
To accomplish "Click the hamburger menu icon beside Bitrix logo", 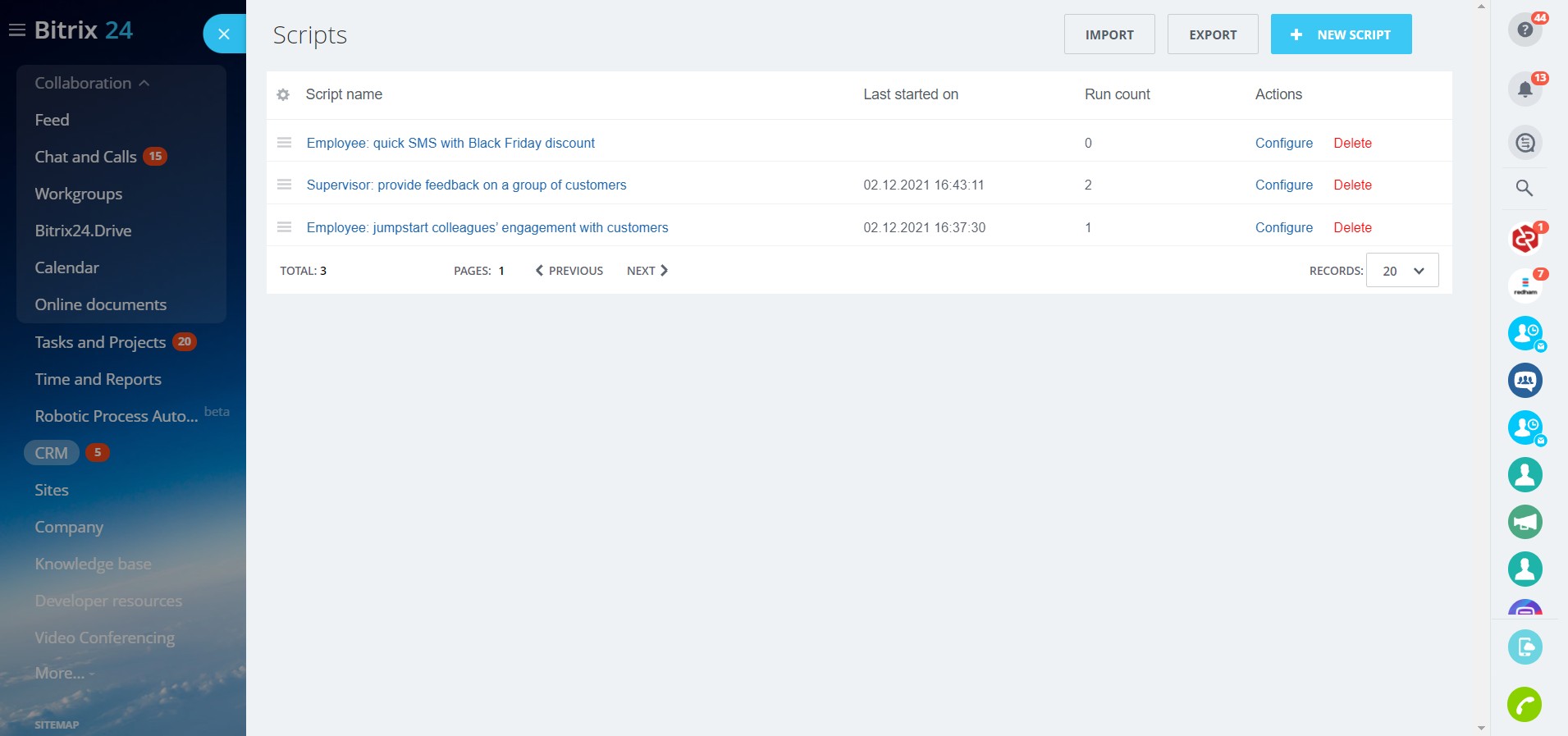I will (x=16, y=31).
